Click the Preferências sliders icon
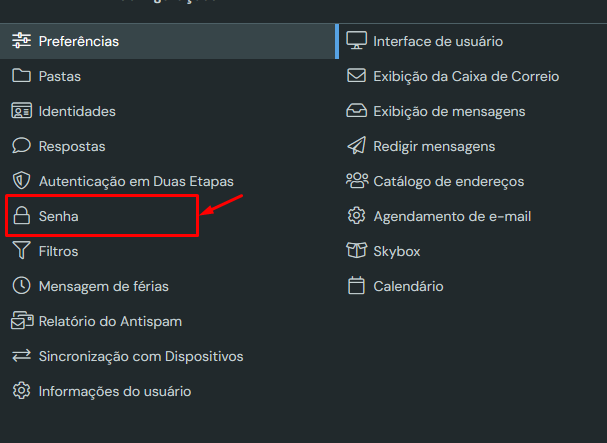 pos(21,41)
